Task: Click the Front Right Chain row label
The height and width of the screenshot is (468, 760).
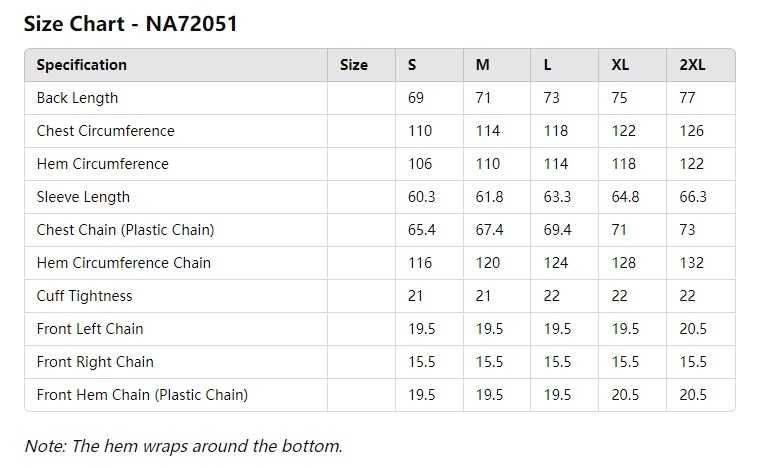Action: click(x=95, y=362)
